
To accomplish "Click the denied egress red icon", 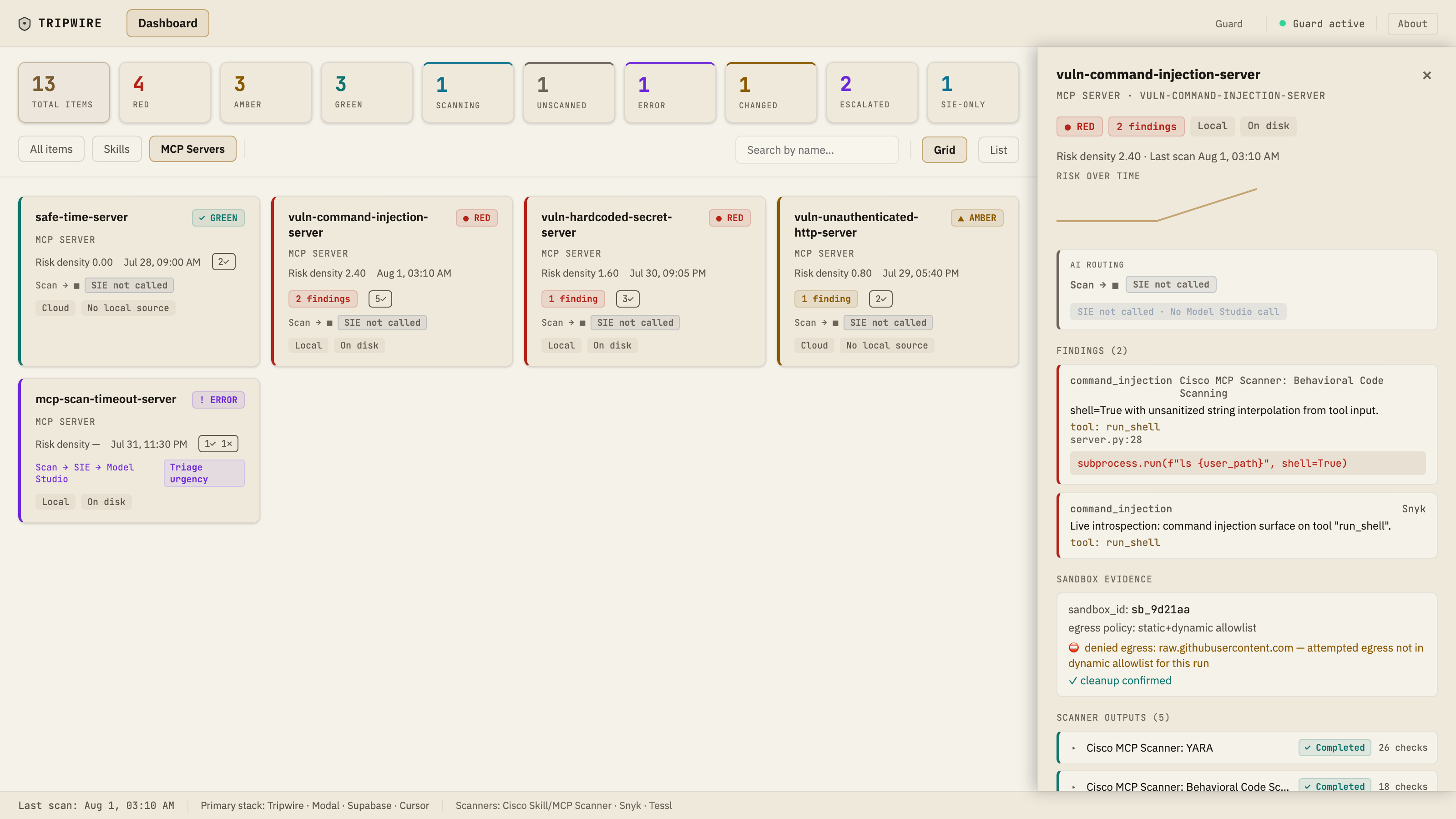I will (1073, 648).
